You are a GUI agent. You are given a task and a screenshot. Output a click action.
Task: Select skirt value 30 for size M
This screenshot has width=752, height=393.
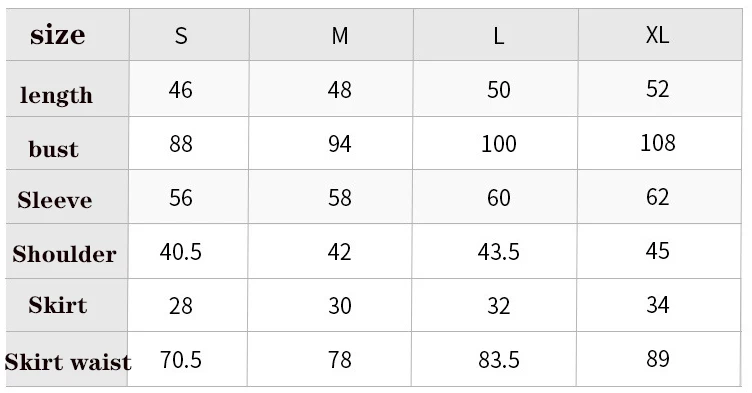pyautogui.click(x=340, y=306)
